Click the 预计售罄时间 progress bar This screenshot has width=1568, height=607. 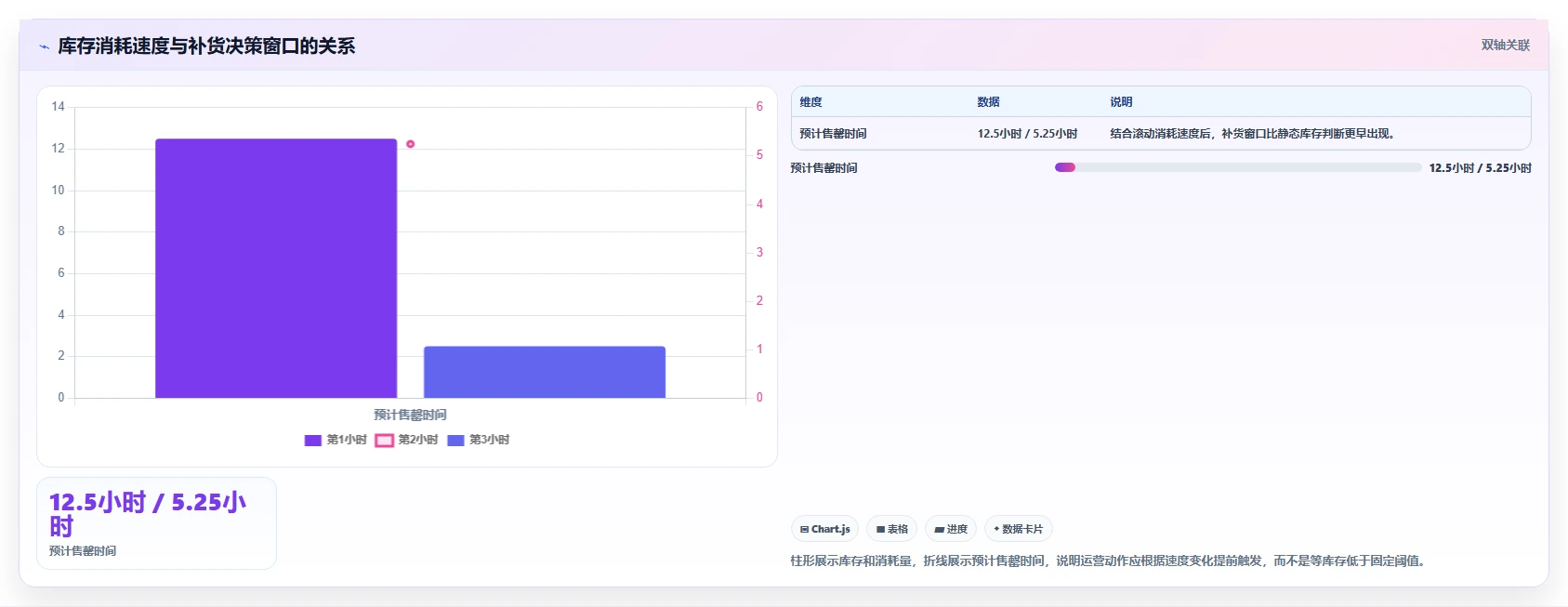[1238, 167]
